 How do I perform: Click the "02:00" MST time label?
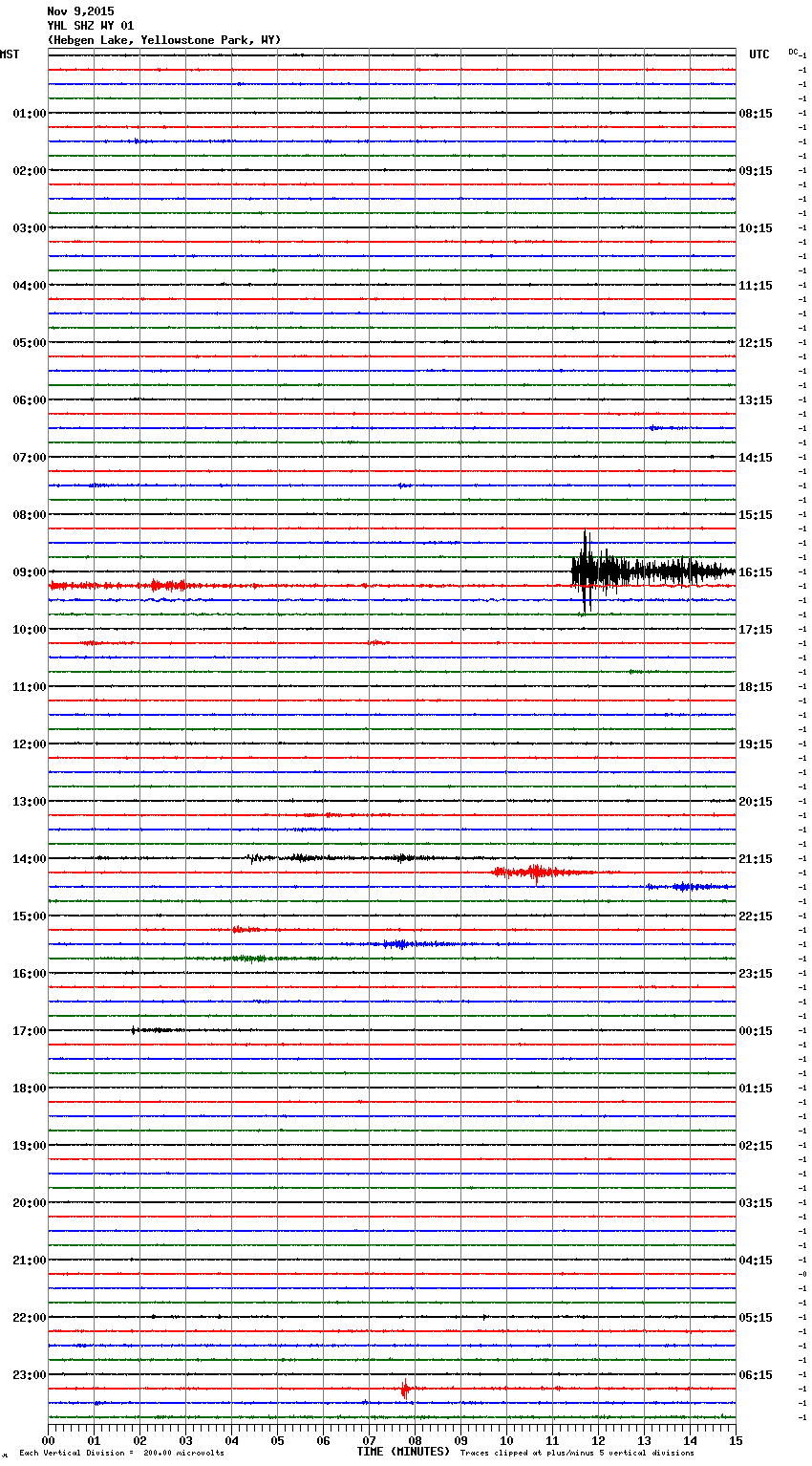click(30, 171)
